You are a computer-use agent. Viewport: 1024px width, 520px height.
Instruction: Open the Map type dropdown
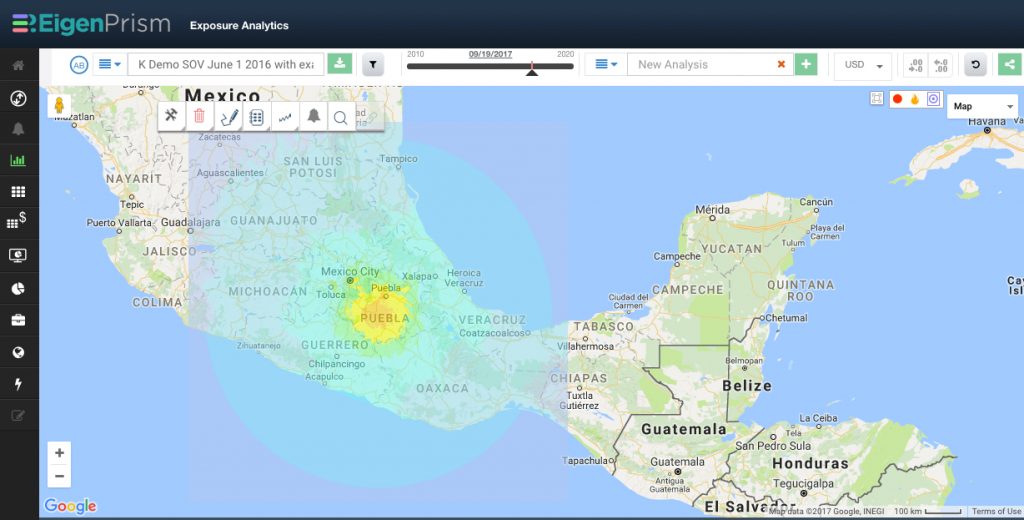pos(982,106)
